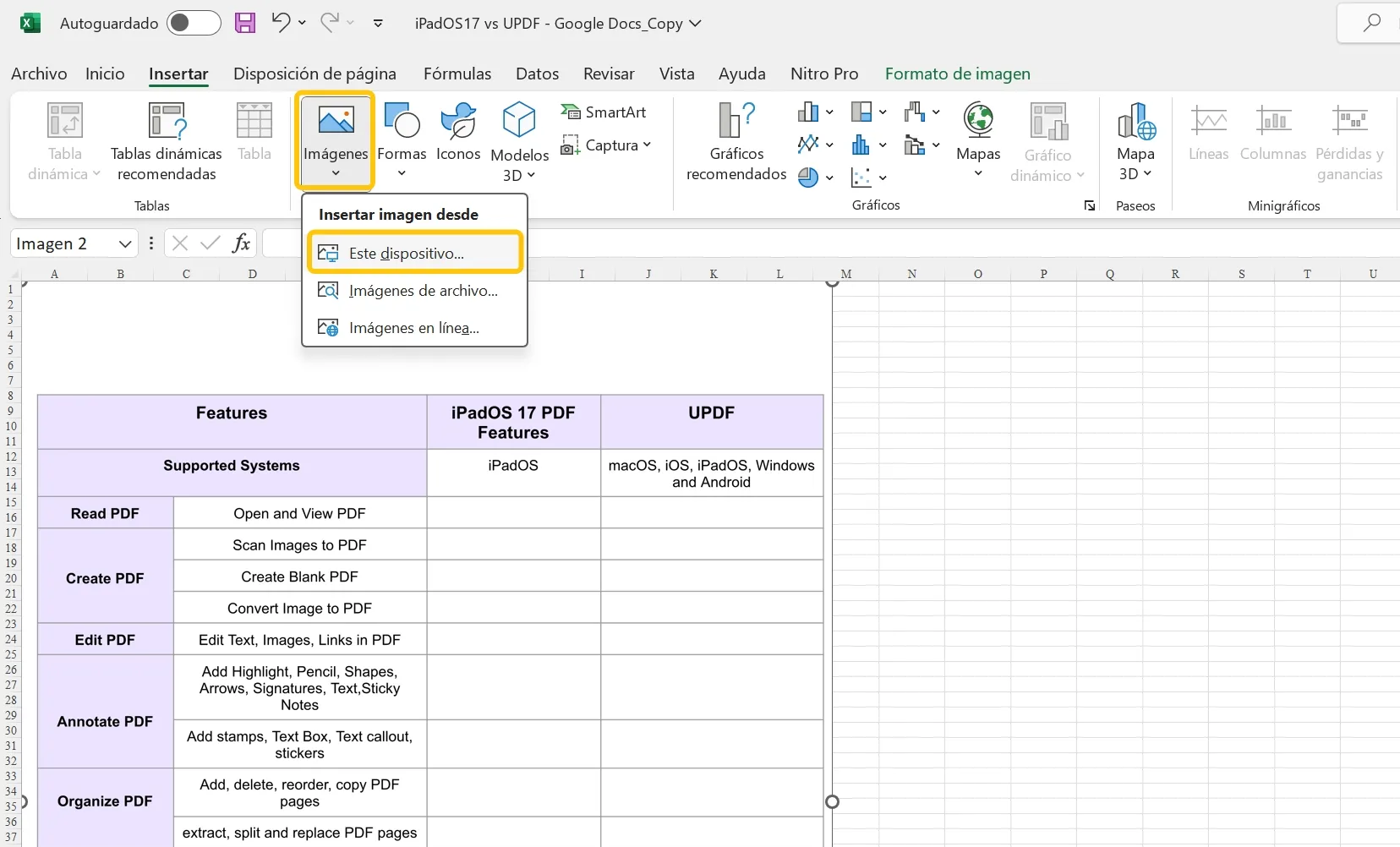Image resolution: width=1400 pixels, height=847 pixels.
Task: Click the Save floppy disk icon
Action: tap(245, 23)
